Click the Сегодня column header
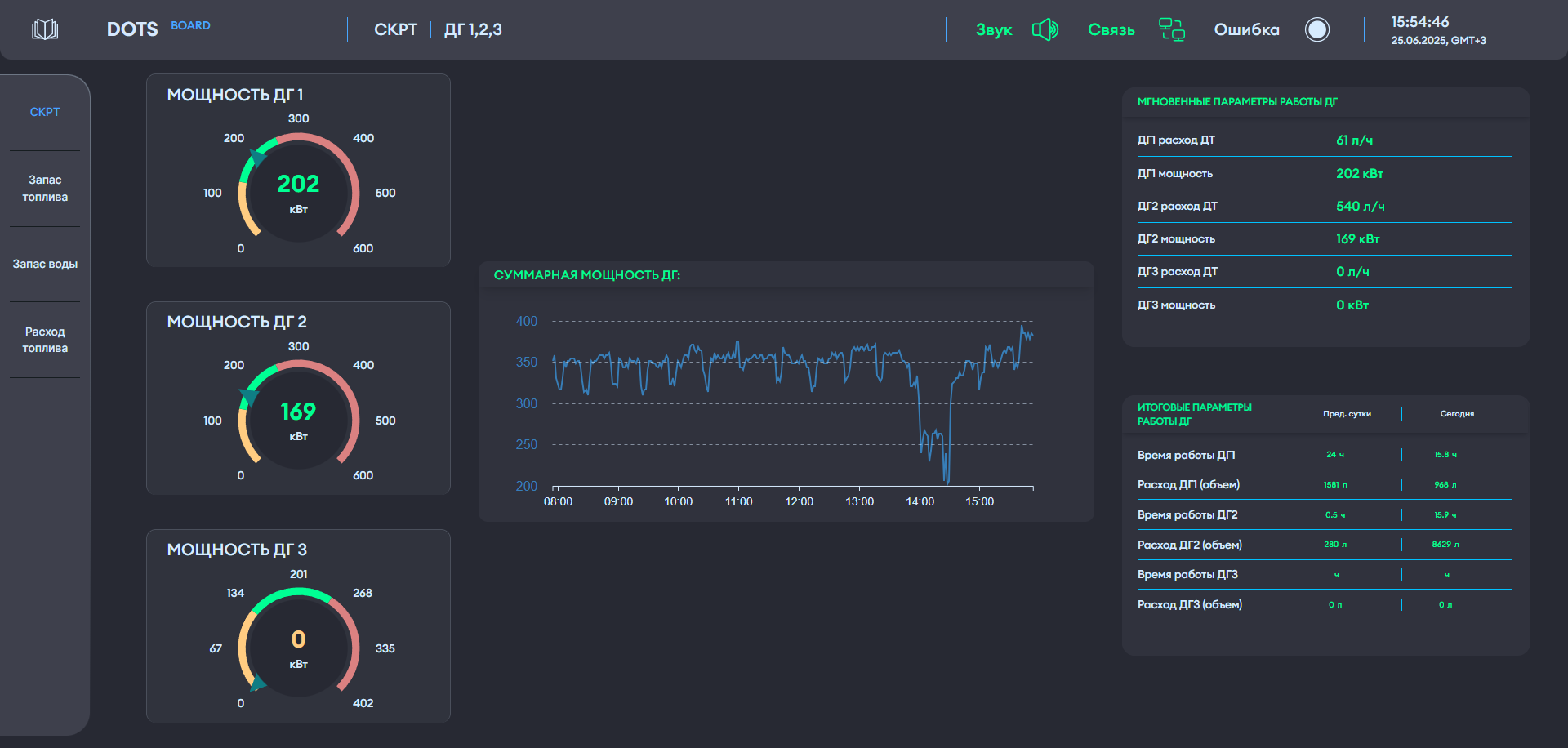 1457,414
